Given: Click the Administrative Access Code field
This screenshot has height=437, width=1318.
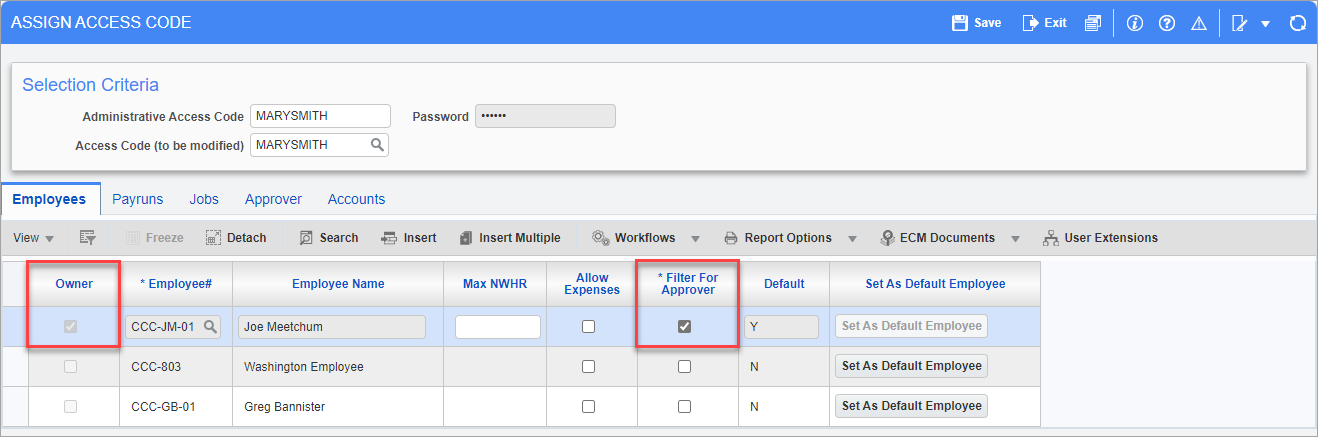Looking at the screenshot, I should click(320, 116).
